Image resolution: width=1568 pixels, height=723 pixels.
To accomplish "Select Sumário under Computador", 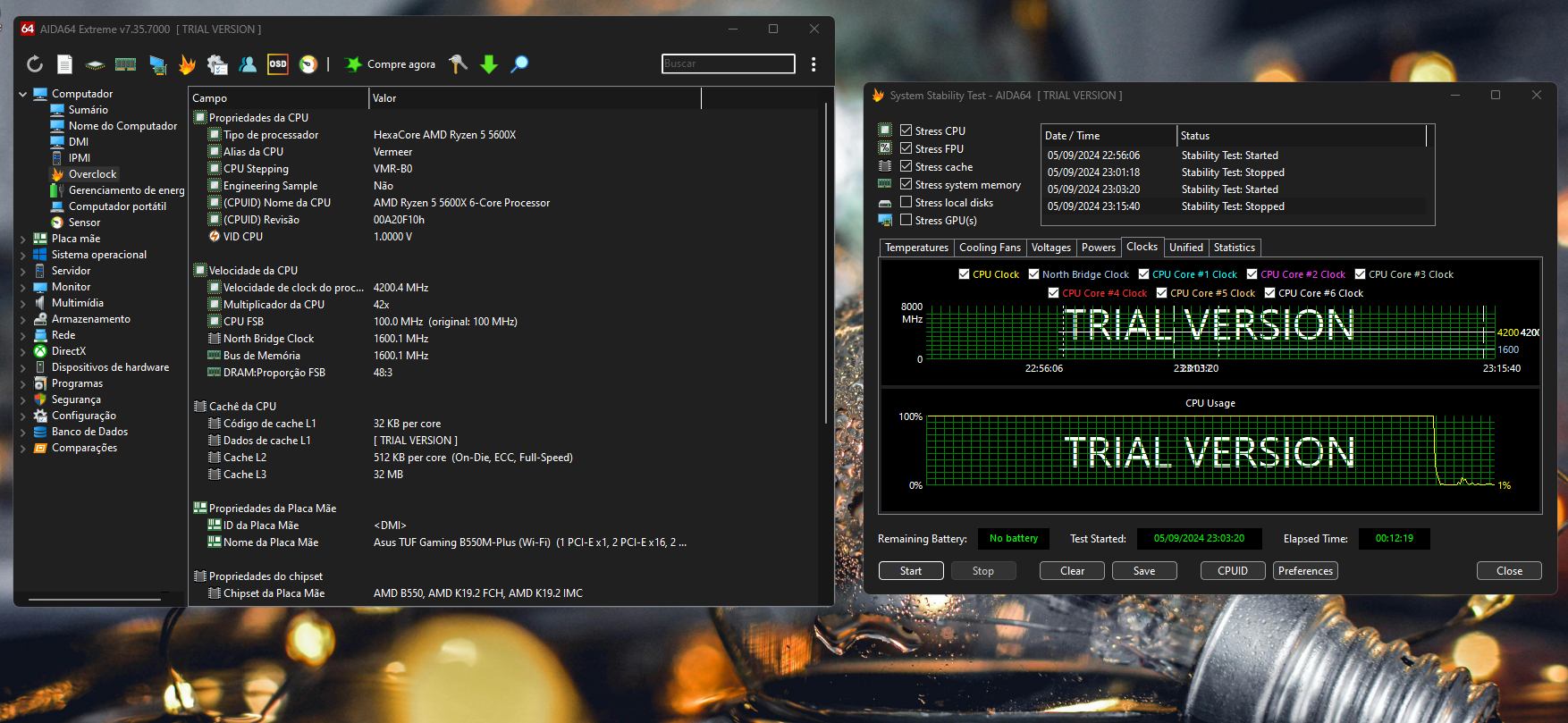I will (88, 110).
